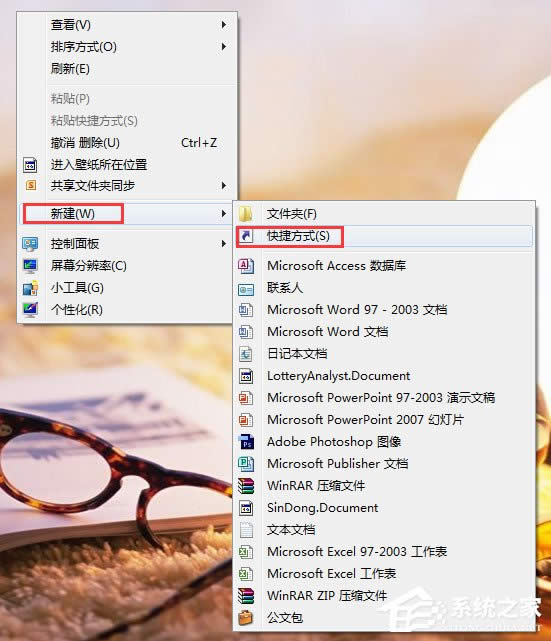Image resolution: width=551 pixels, height=641 pixels.
Task: Click the icon beside SinDong.Document
Action: click(x=246, y=508)
